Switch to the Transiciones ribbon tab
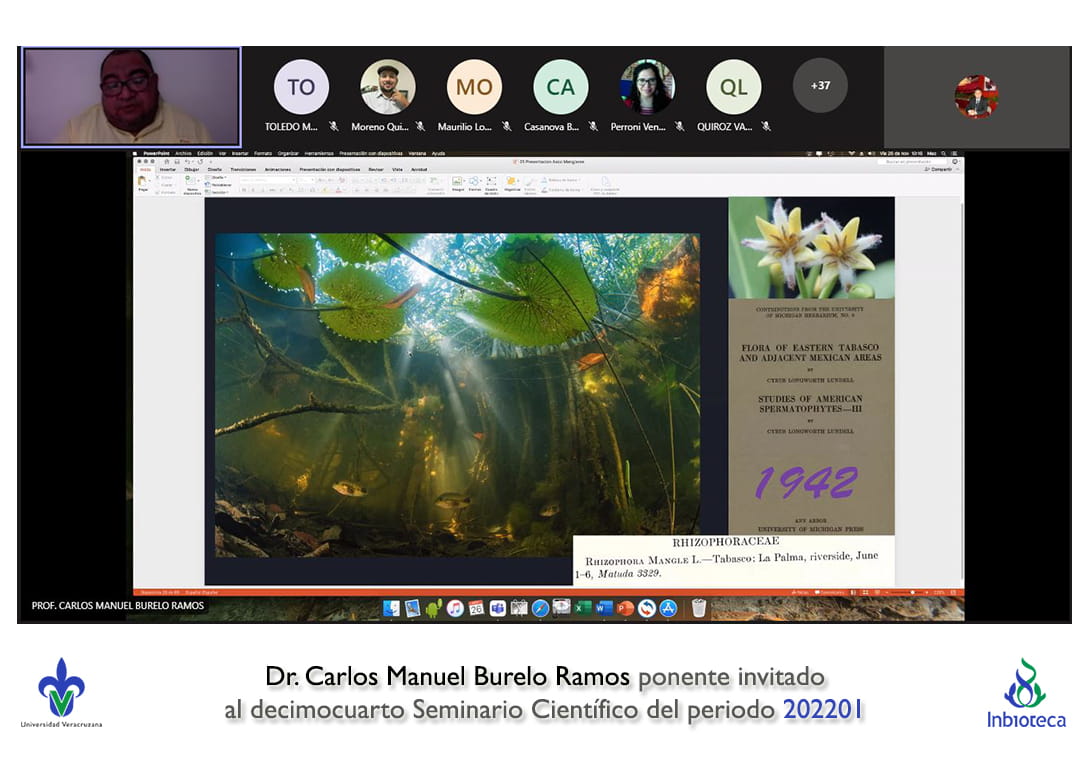Screen dimensions: 1090x760 243,170
